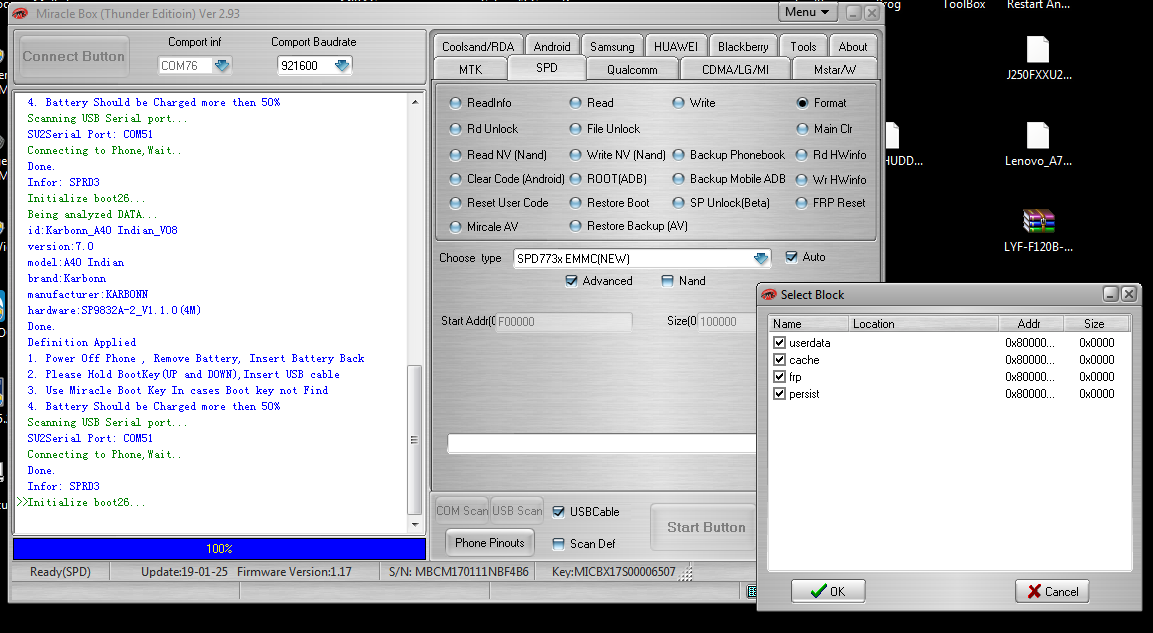Screen dimensions: 1153x633
Task: Click the Select Block dialog title icon
Action: (x=769, y=295)
